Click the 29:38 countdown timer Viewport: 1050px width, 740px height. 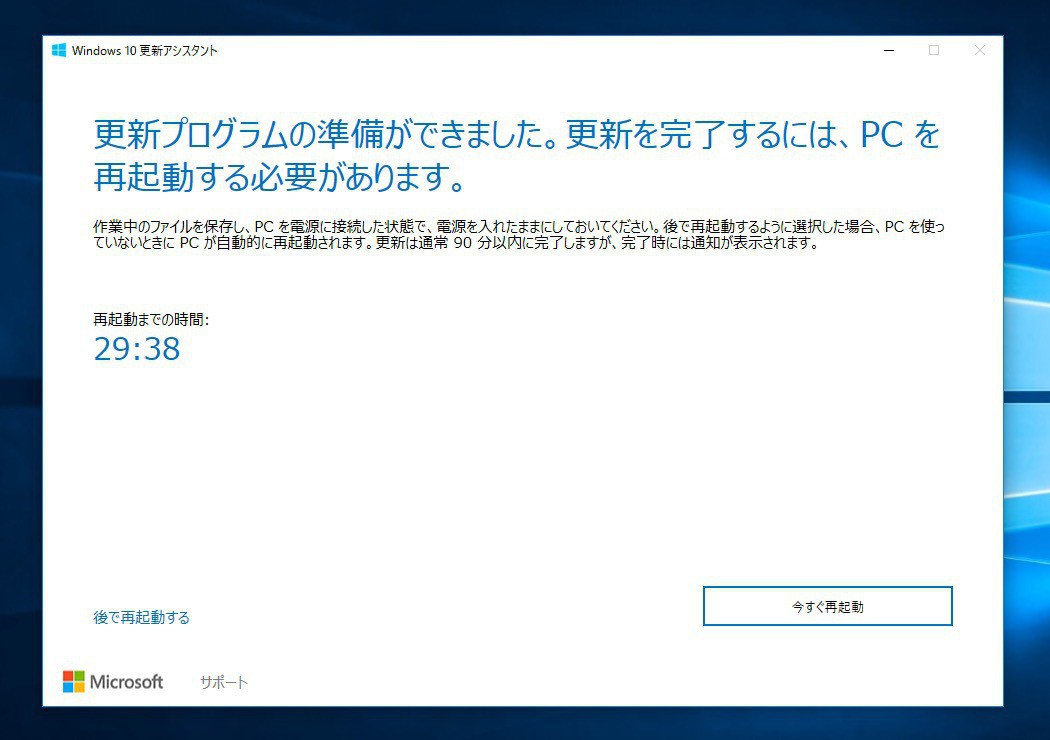[137, 349]
